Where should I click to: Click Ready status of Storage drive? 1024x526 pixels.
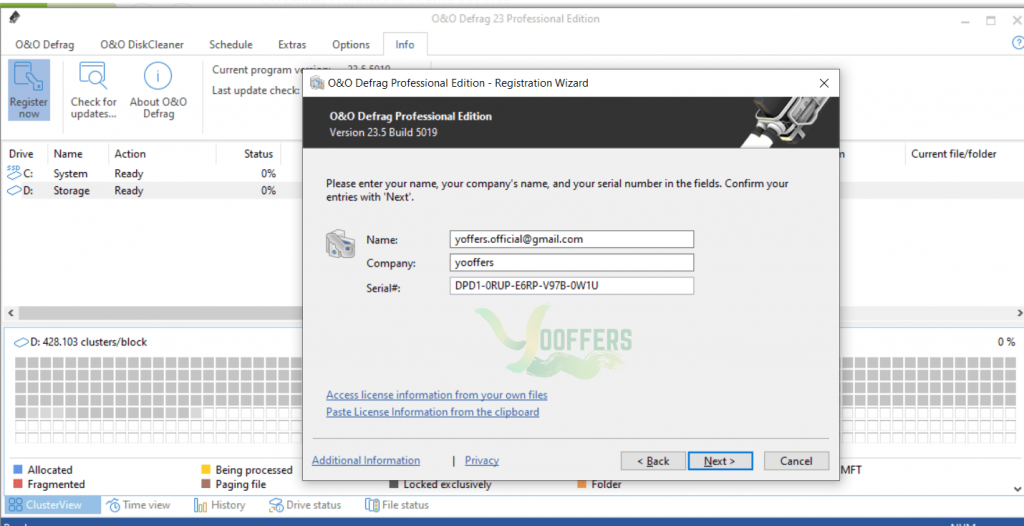(x=129, y=191)
